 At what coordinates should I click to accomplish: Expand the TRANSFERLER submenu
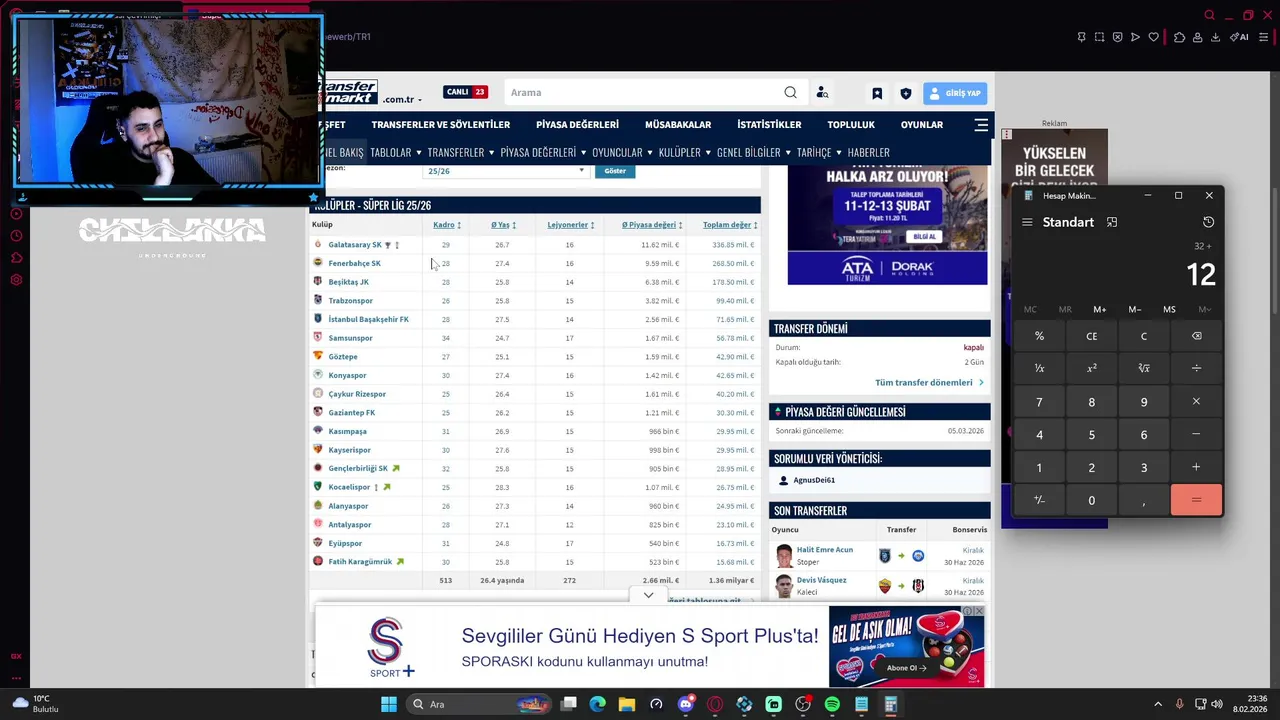[x=491, y=153]
